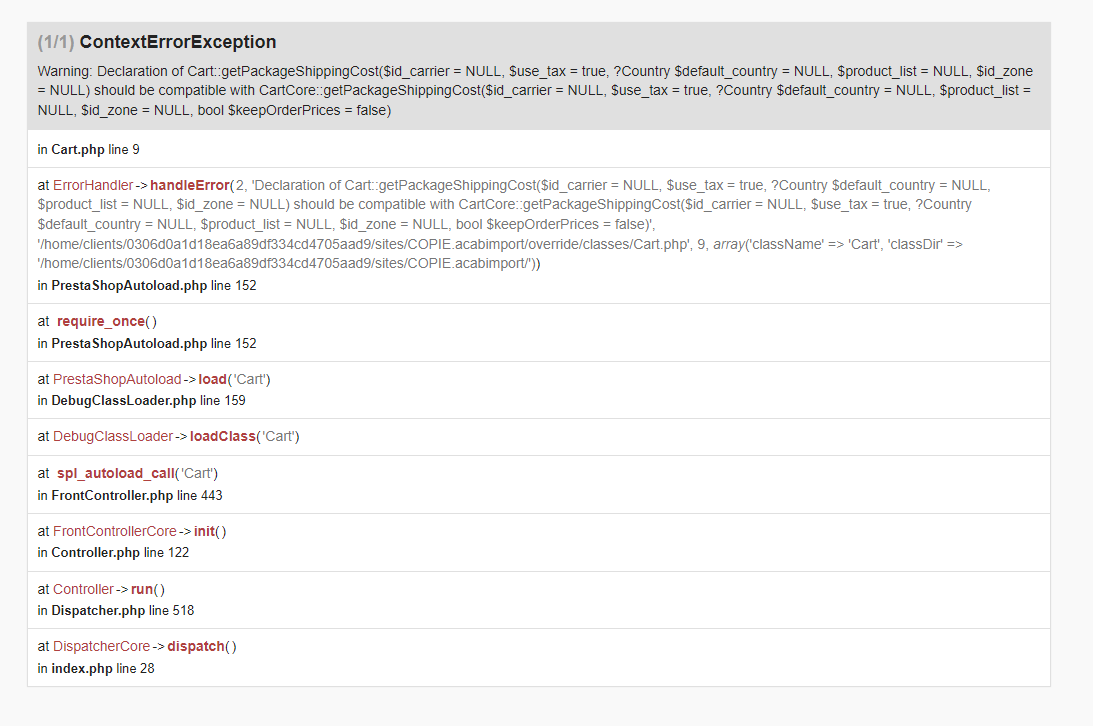
Task: Click the loadClass method name
Action: coord(222,436)
